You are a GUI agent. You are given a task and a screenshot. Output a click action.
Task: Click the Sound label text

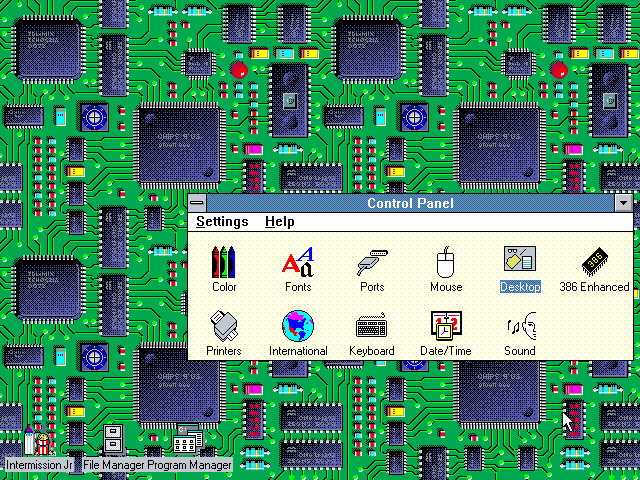[x=520, y=351]
